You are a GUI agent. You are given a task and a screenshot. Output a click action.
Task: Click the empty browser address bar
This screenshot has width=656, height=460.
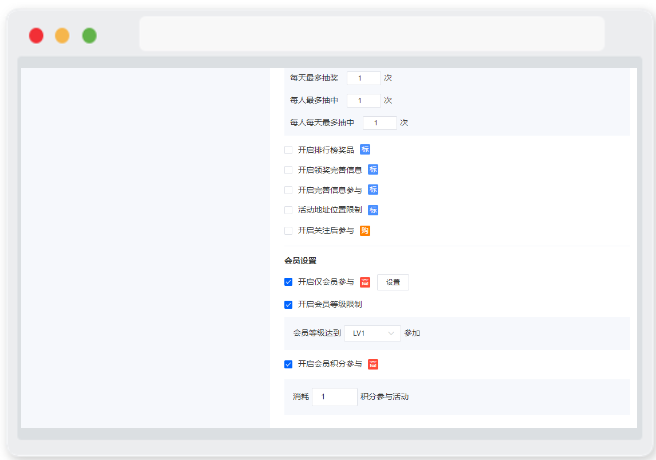tap(372, 34)
